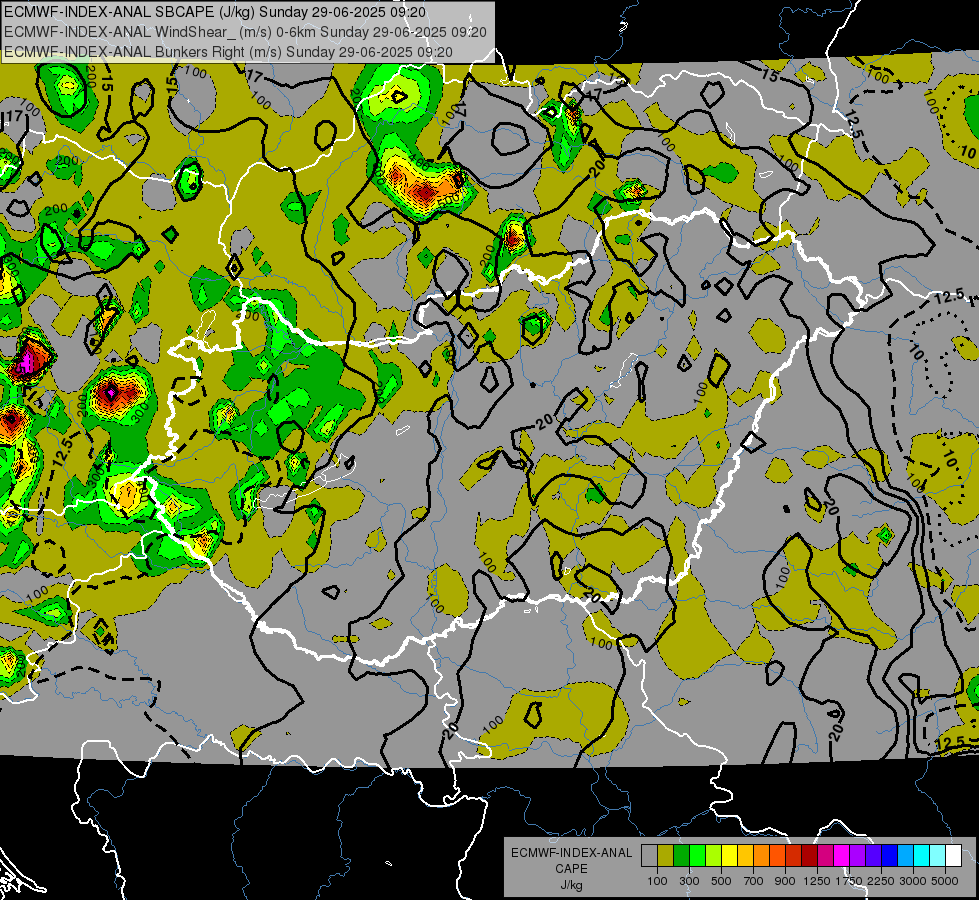979x900 pixels.
Task: Click the SBCAPE (J/kg) title line
Action: [x=215, y=12]
